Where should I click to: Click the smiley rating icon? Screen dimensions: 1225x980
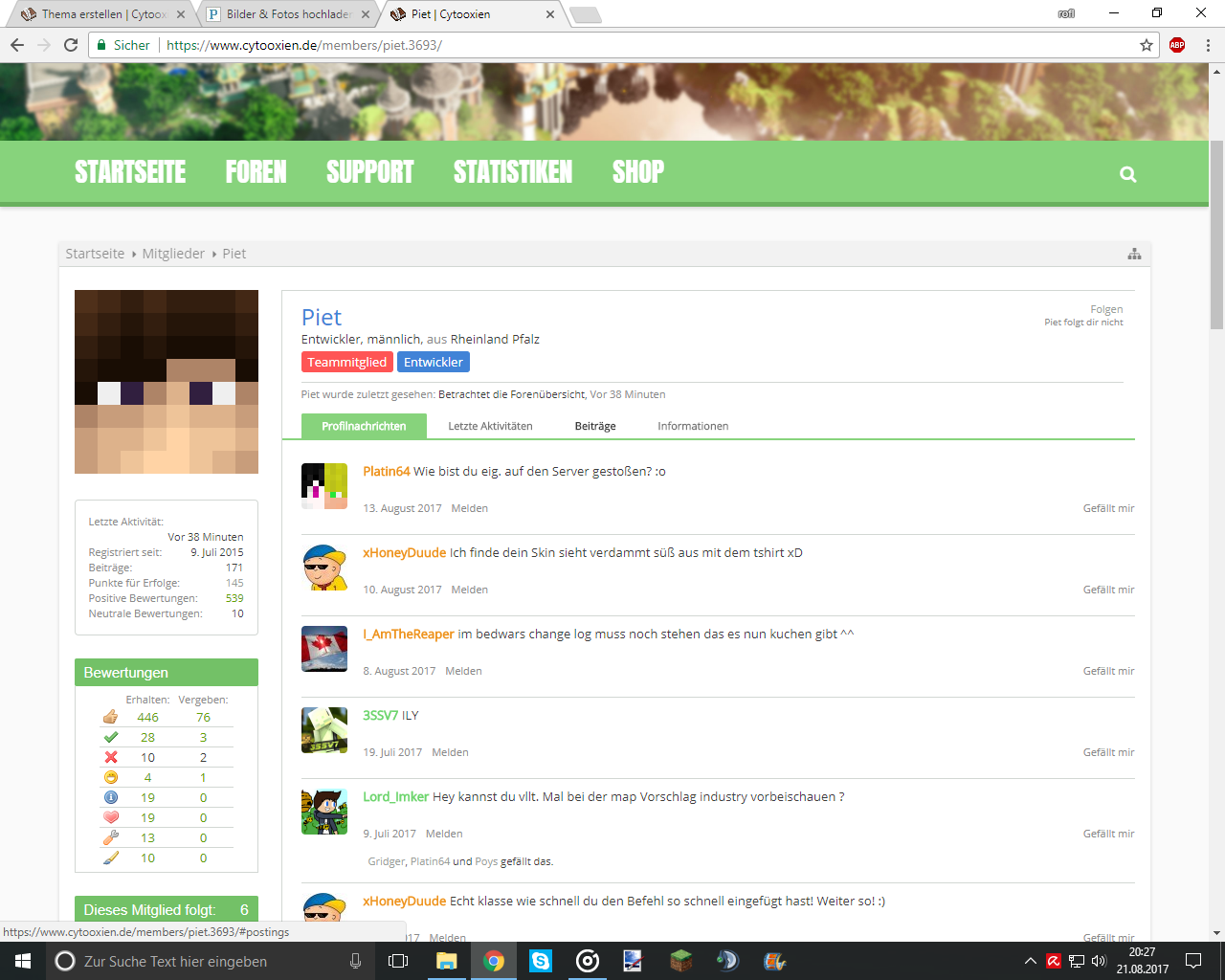click(111, 777)
